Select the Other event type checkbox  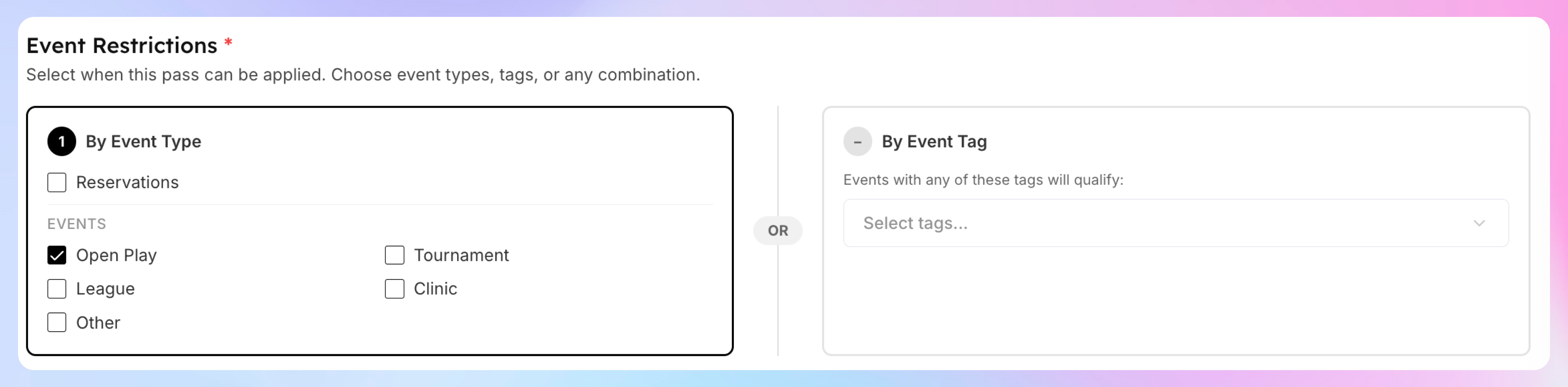57,322
